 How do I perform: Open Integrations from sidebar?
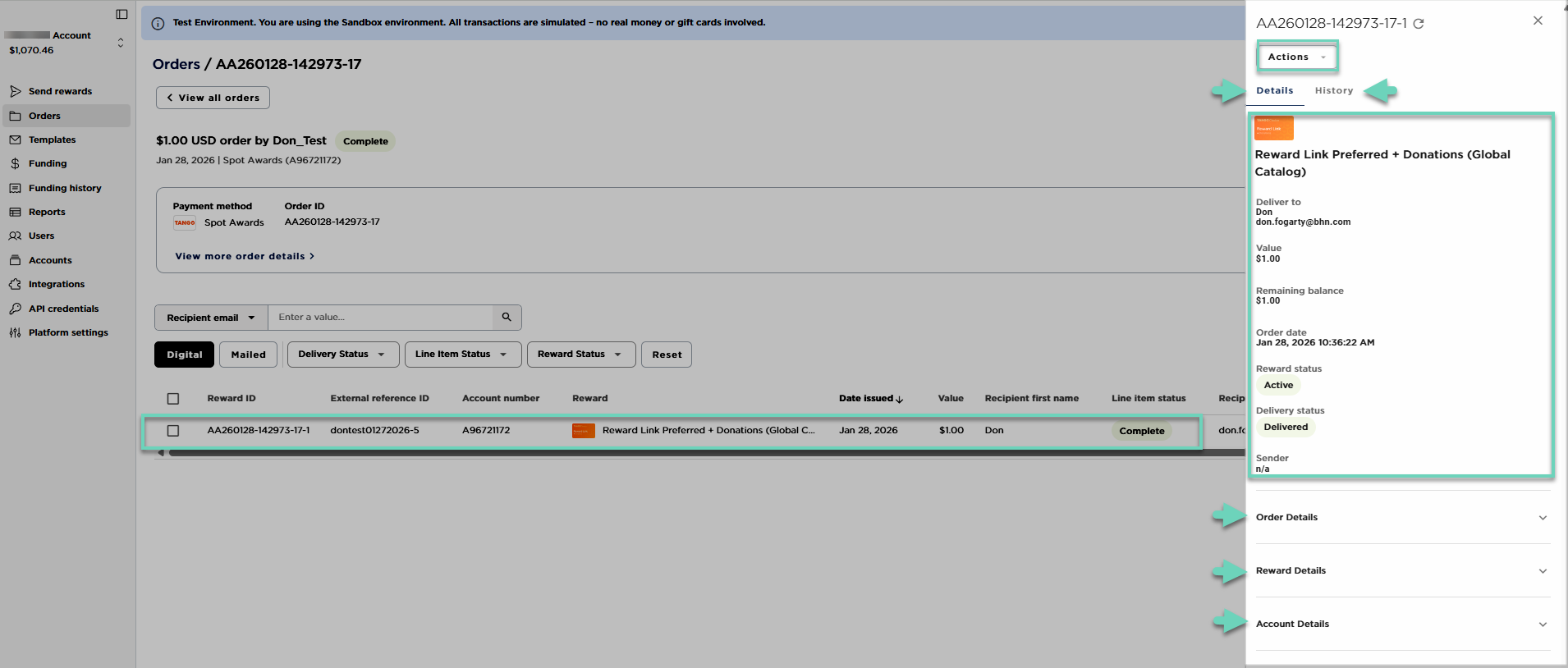pyautogui.click(x=56, y=284)
